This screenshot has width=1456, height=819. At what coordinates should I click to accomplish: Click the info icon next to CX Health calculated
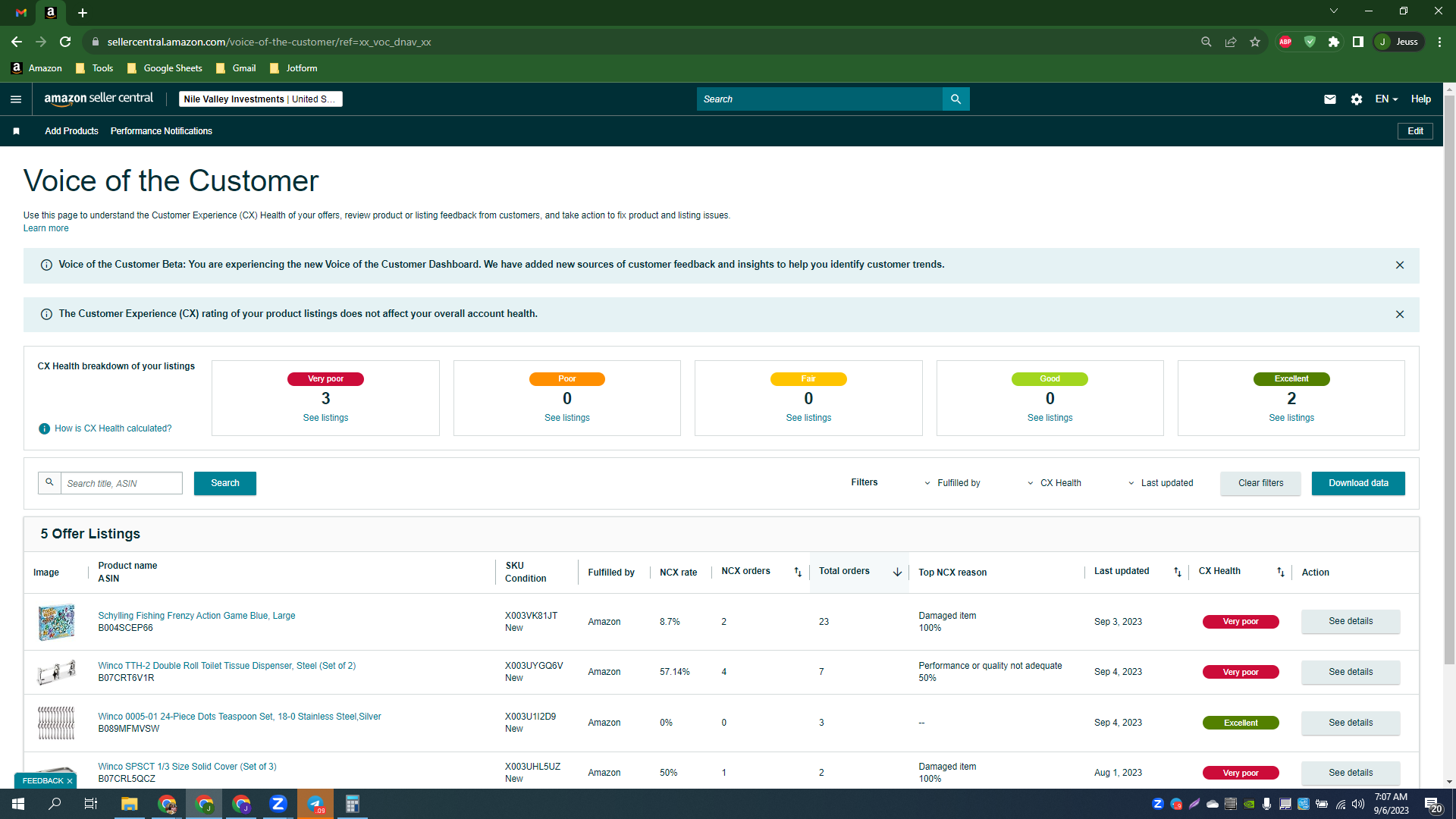point(44,428)
